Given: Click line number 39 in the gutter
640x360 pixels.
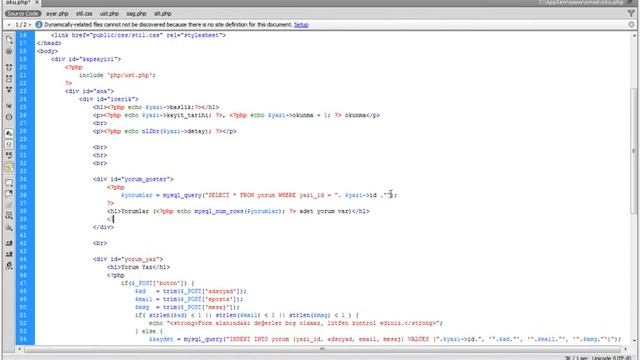Looking at the screenshot, I should 23,219.
